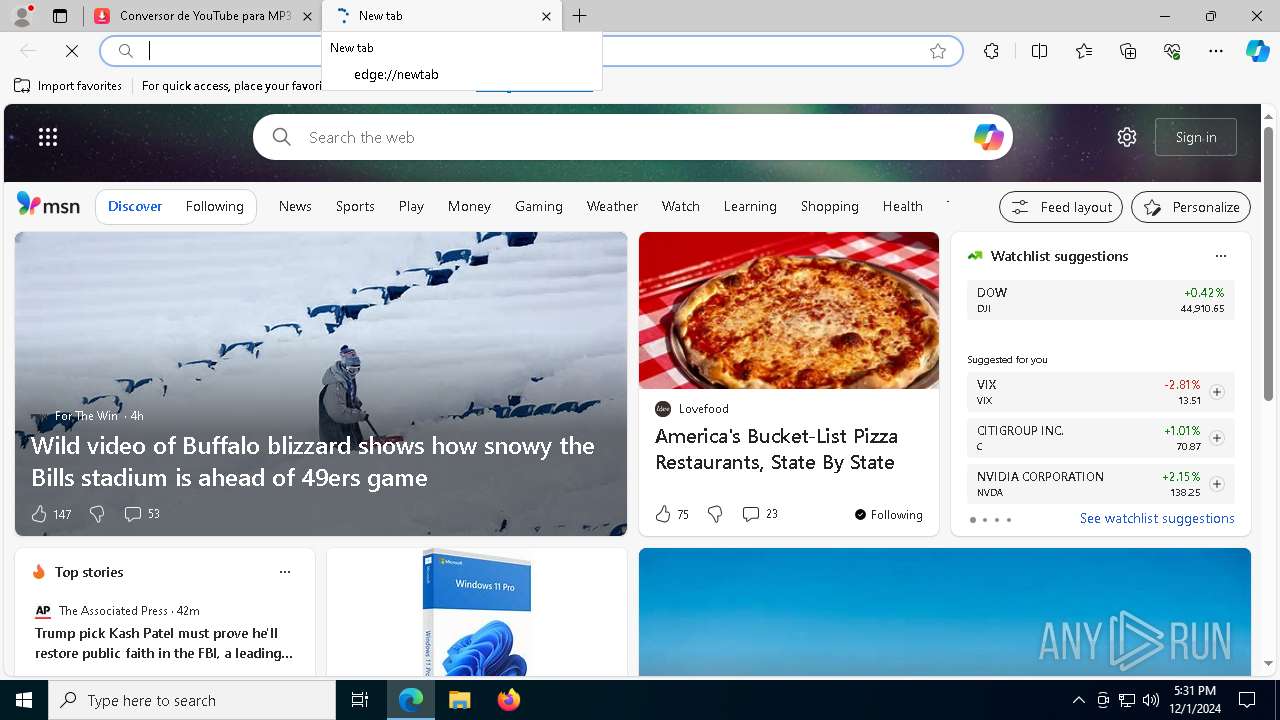
Task: Close the New tab tab
Action: (546, 16)
